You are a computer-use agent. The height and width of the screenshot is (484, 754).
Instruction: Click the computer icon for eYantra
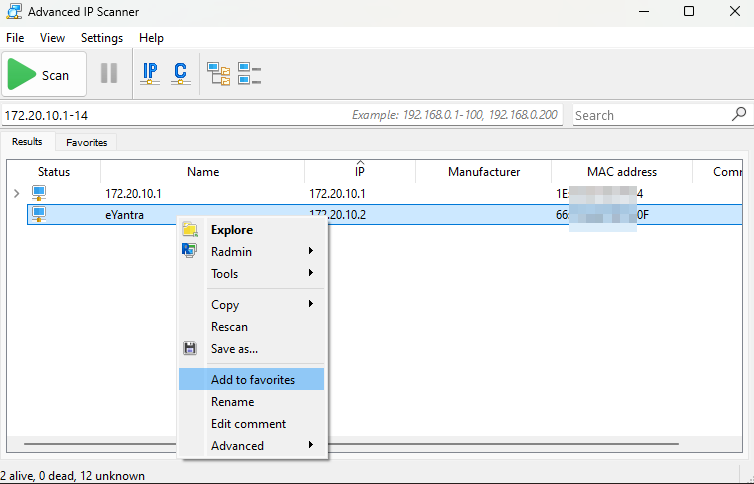coord(39,214)
